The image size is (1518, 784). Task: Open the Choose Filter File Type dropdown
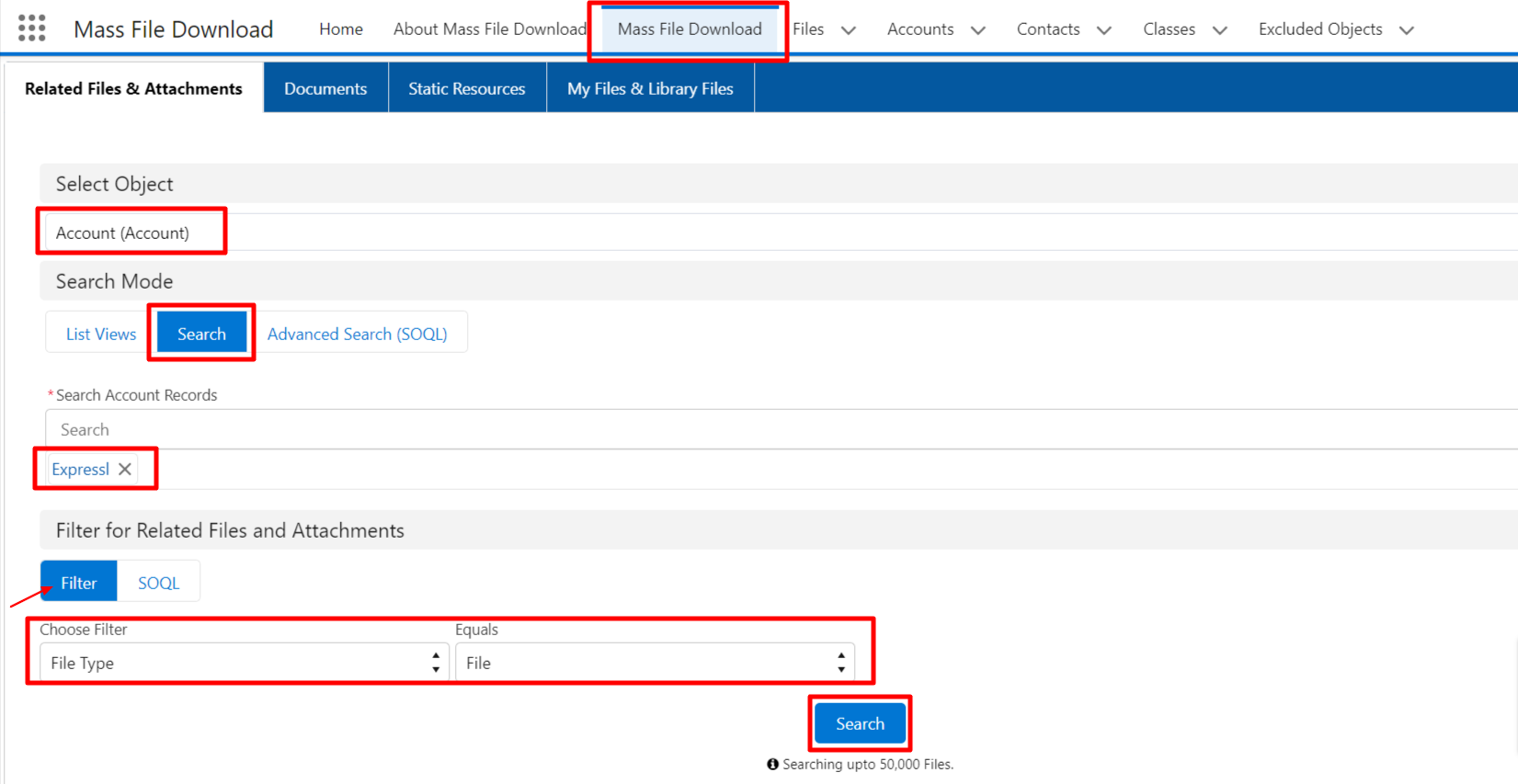(244, 663)
